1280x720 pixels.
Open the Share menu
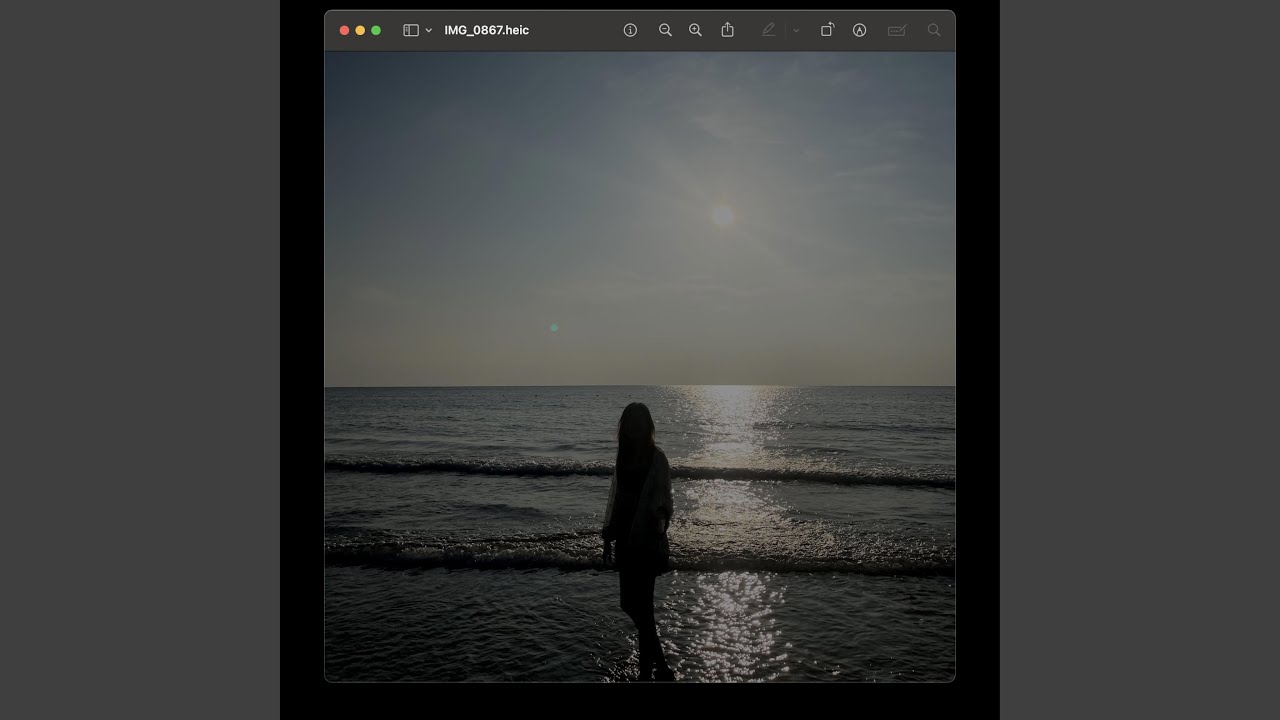click(x=727, y=30)
